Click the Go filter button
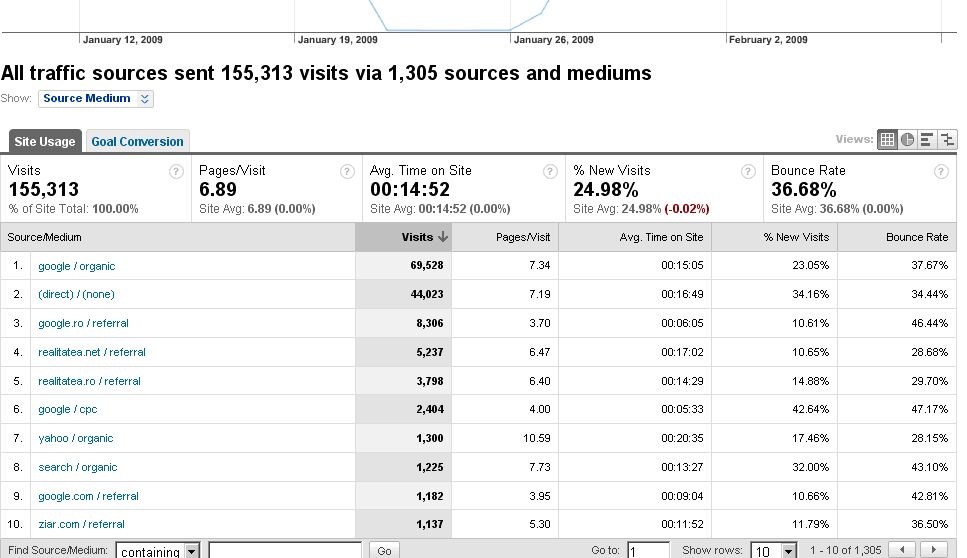This screenshot has width=967, height=558. pos(384,551)
